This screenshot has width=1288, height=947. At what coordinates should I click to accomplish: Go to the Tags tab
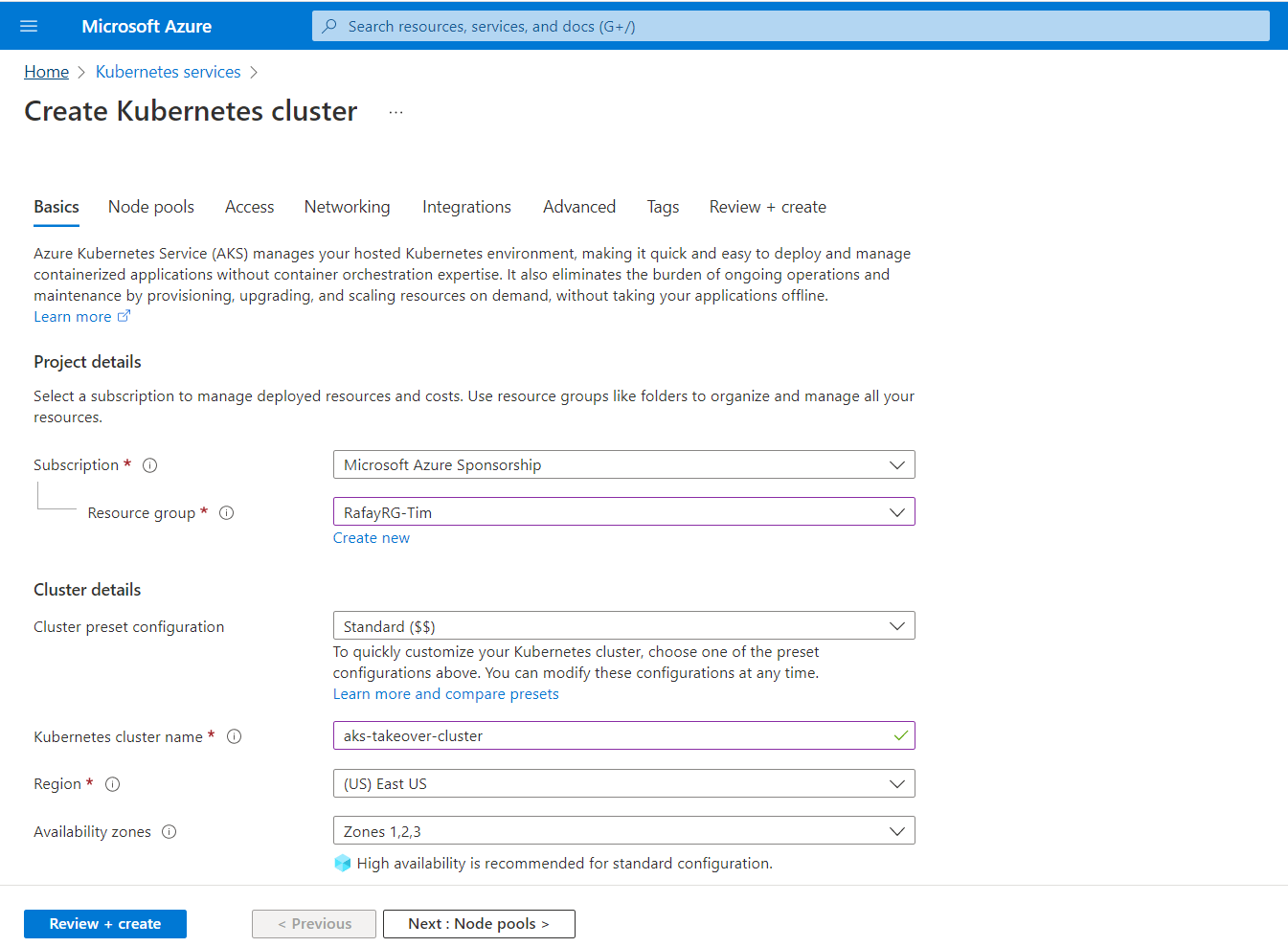point(663,207)
